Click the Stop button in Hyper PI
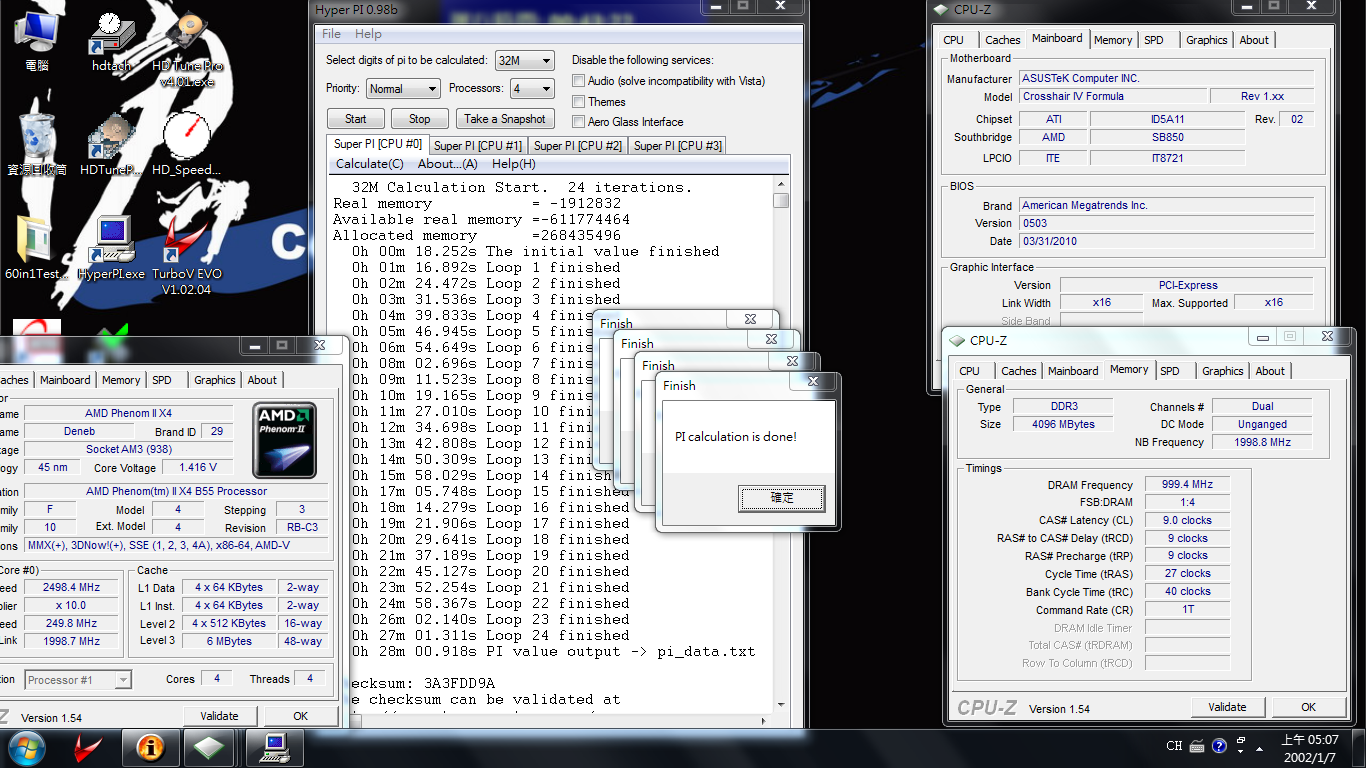 tap(419, 118)
